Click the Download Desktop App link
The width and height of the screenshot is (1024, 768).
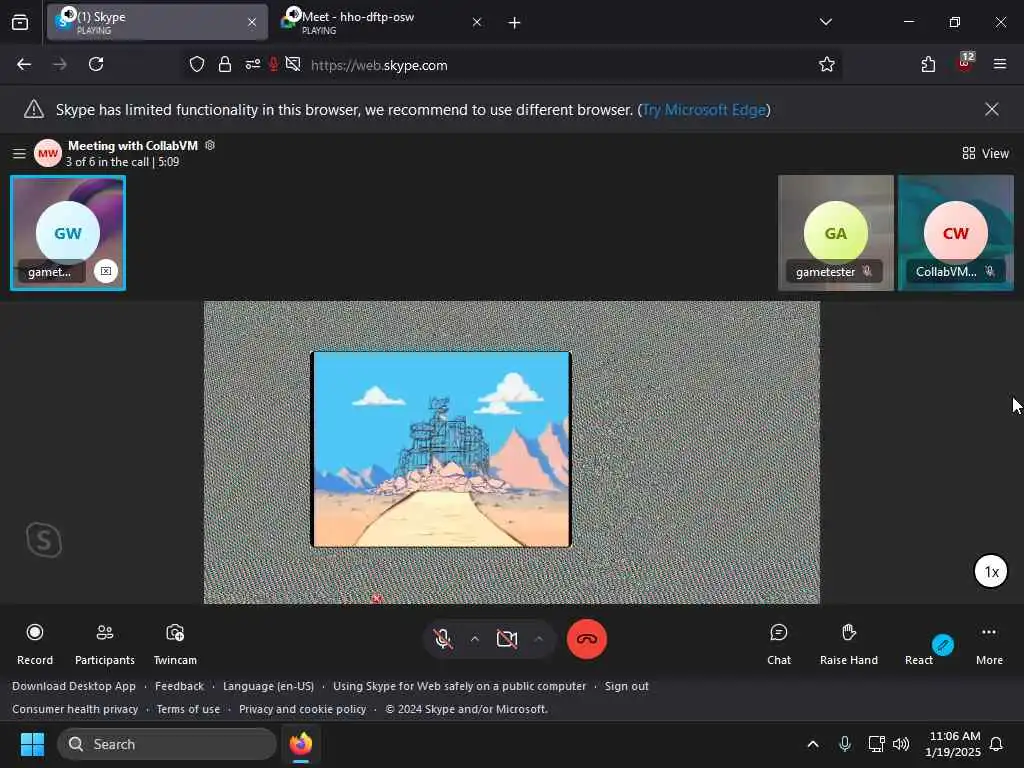click(x=74, y=686)
